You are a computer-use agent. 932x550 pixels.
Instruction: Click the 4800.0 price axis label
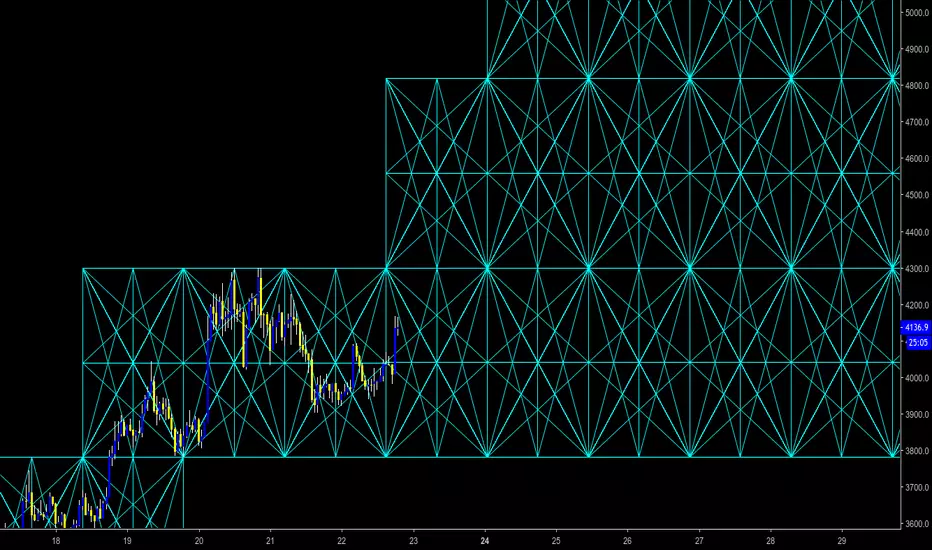click(x=918, y=86)
